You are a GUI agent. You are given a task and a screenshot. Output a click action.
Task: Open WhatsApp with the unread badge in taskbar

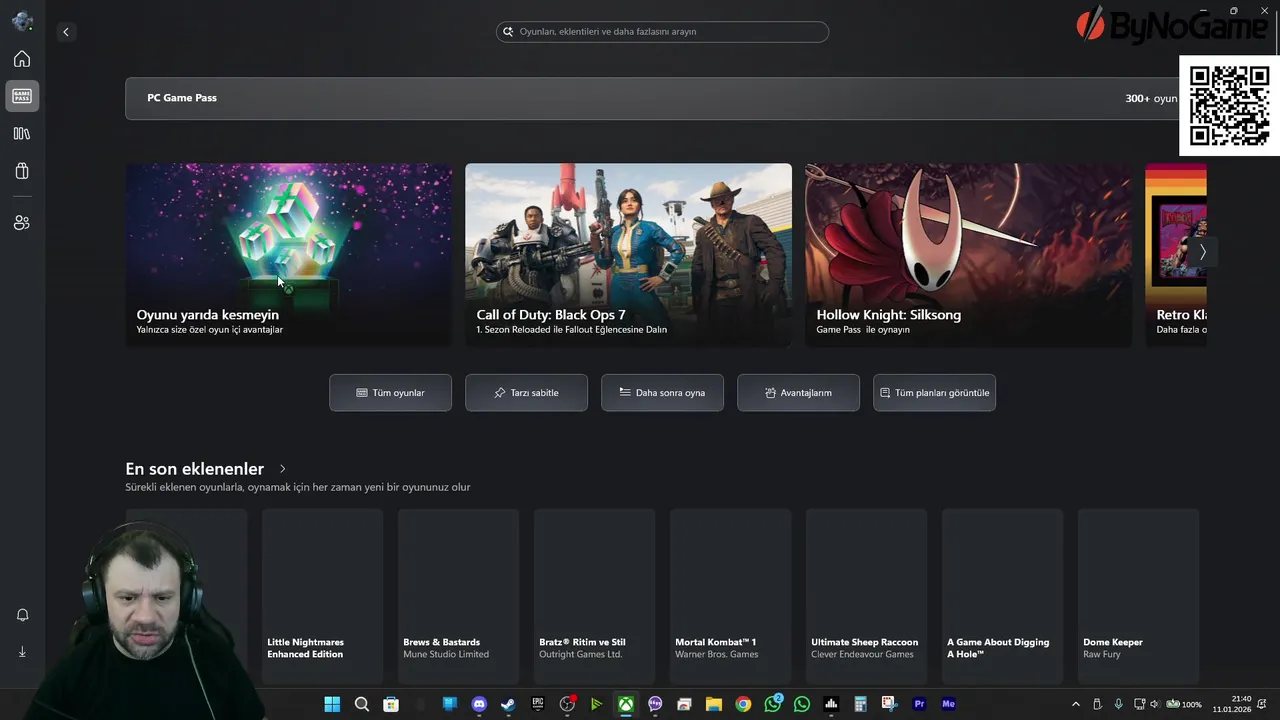pos(772,704)
